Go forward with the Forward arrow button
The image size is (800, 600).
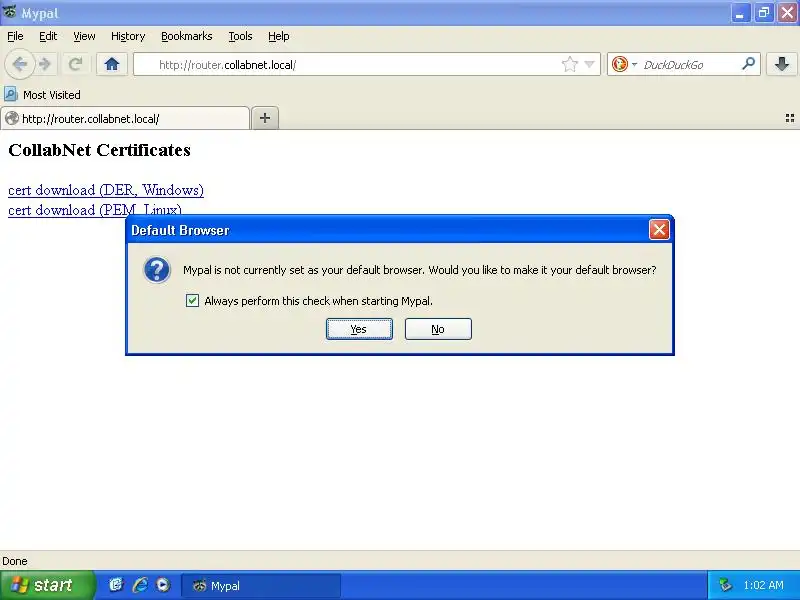pos(45,64)
